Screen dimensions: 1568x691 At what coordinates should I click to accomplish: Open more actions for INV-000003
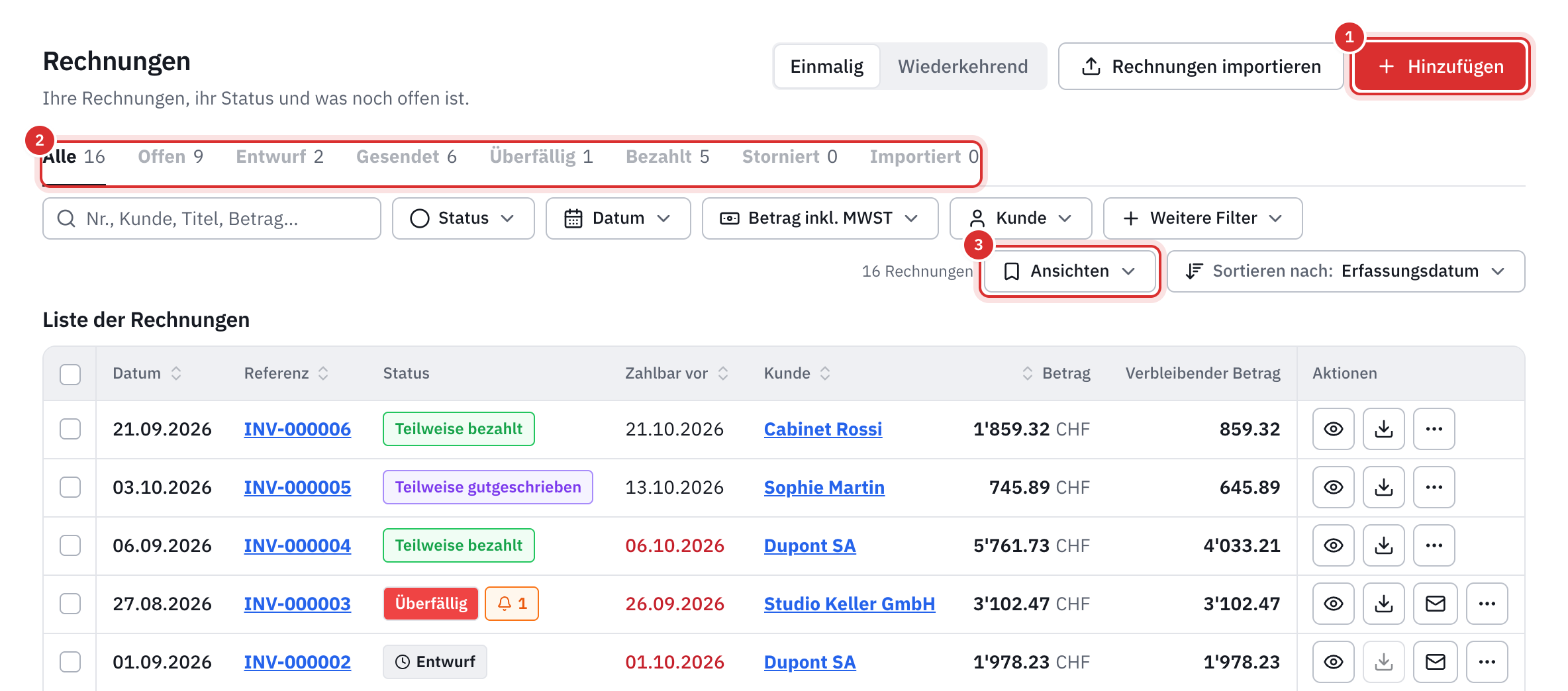(x=1487, y=604)
